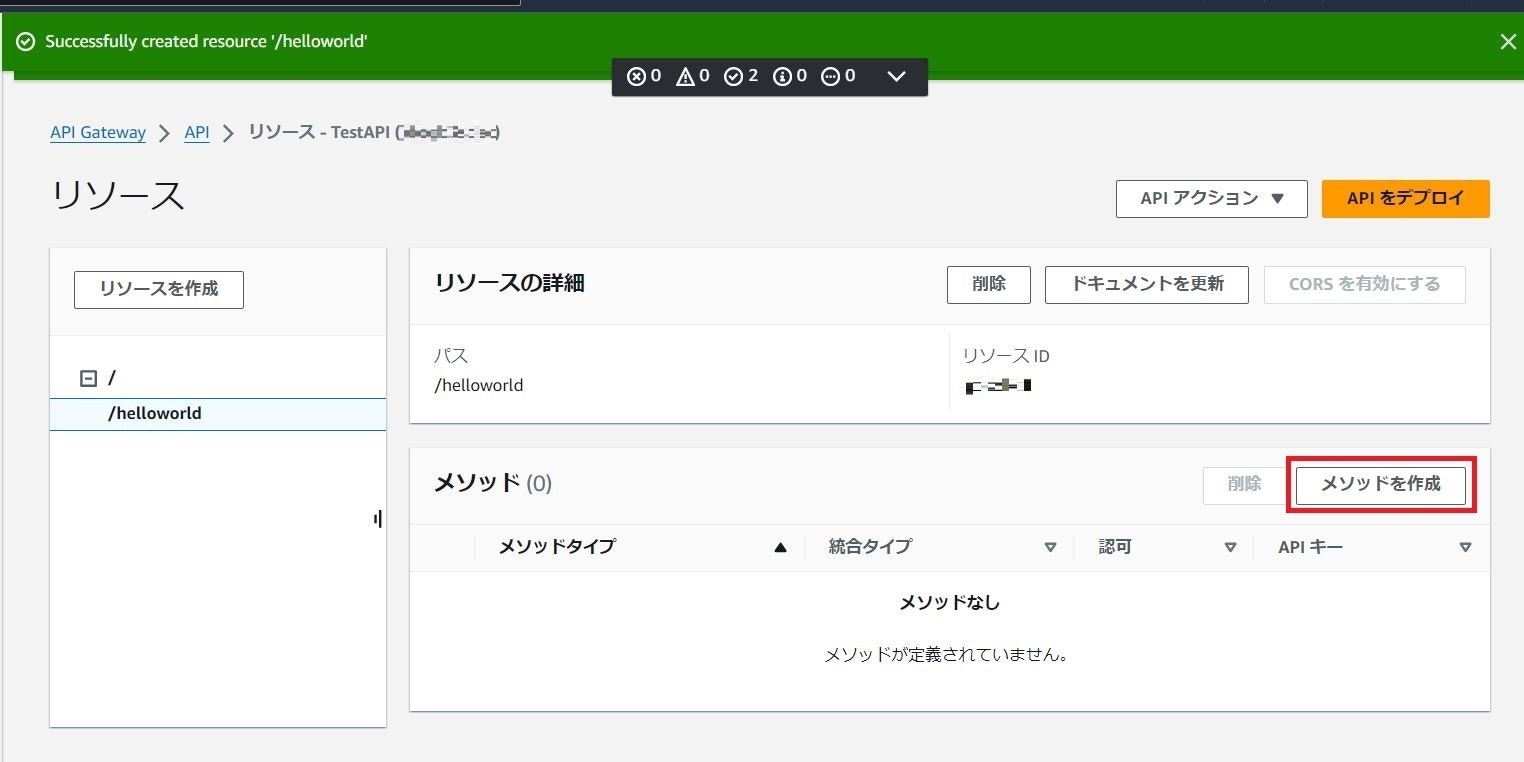This screenshot has width=1524, height=762.
Task: Select the root / resource label
Action: tap(112, 378)
